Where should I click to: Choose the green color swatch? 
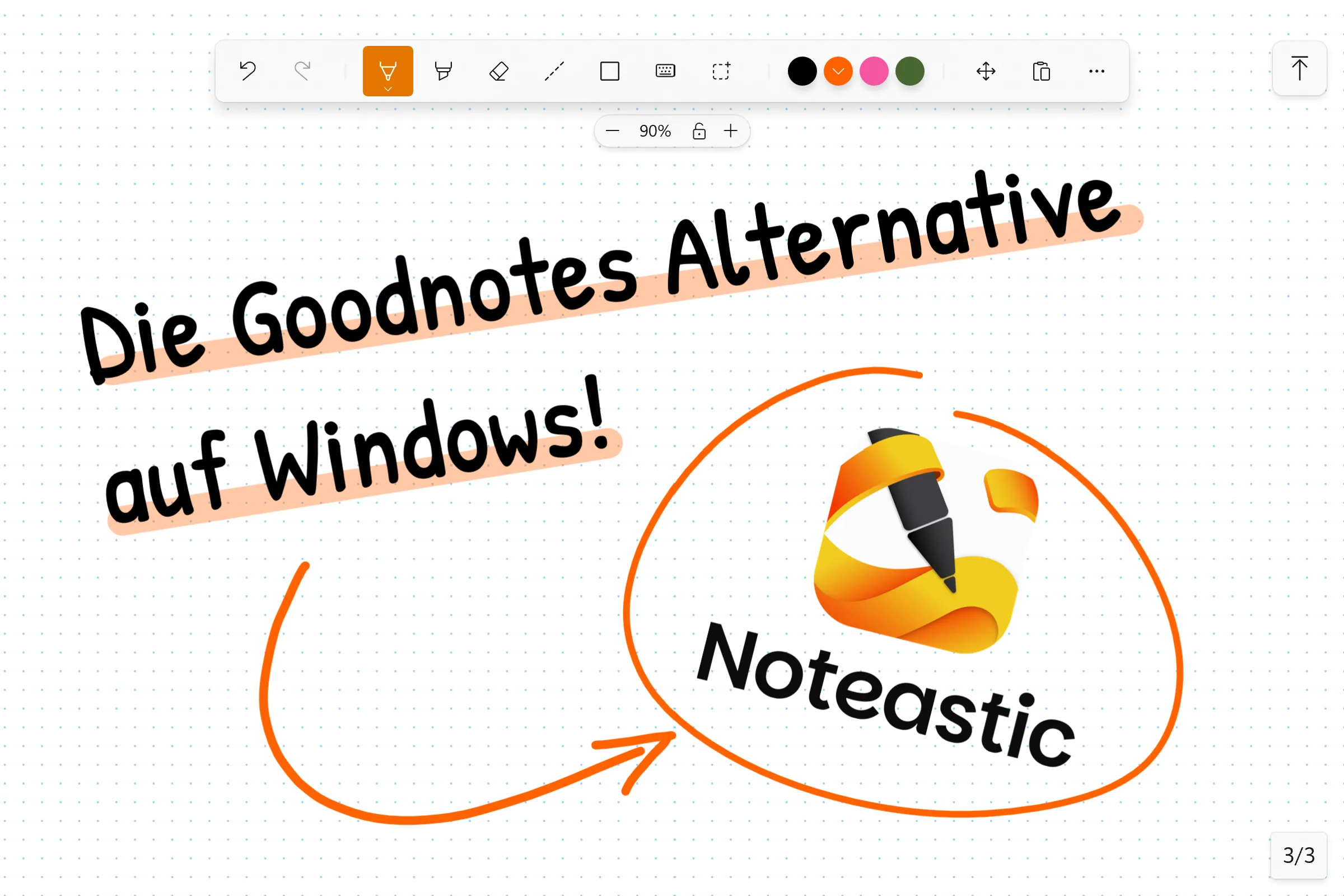[x=911, y=72]
